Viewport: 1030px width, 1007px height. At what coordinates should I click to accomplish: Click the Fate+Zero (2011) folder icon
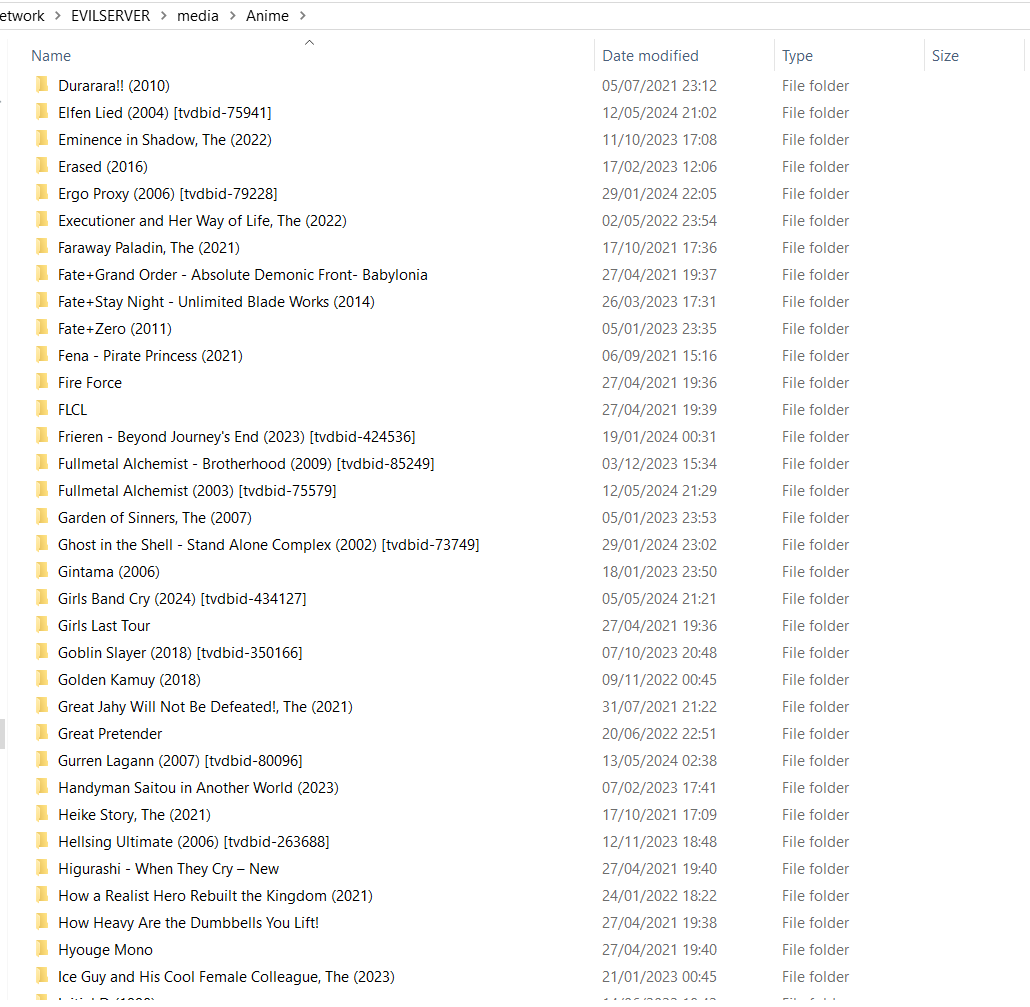click(x=42, y=327)
